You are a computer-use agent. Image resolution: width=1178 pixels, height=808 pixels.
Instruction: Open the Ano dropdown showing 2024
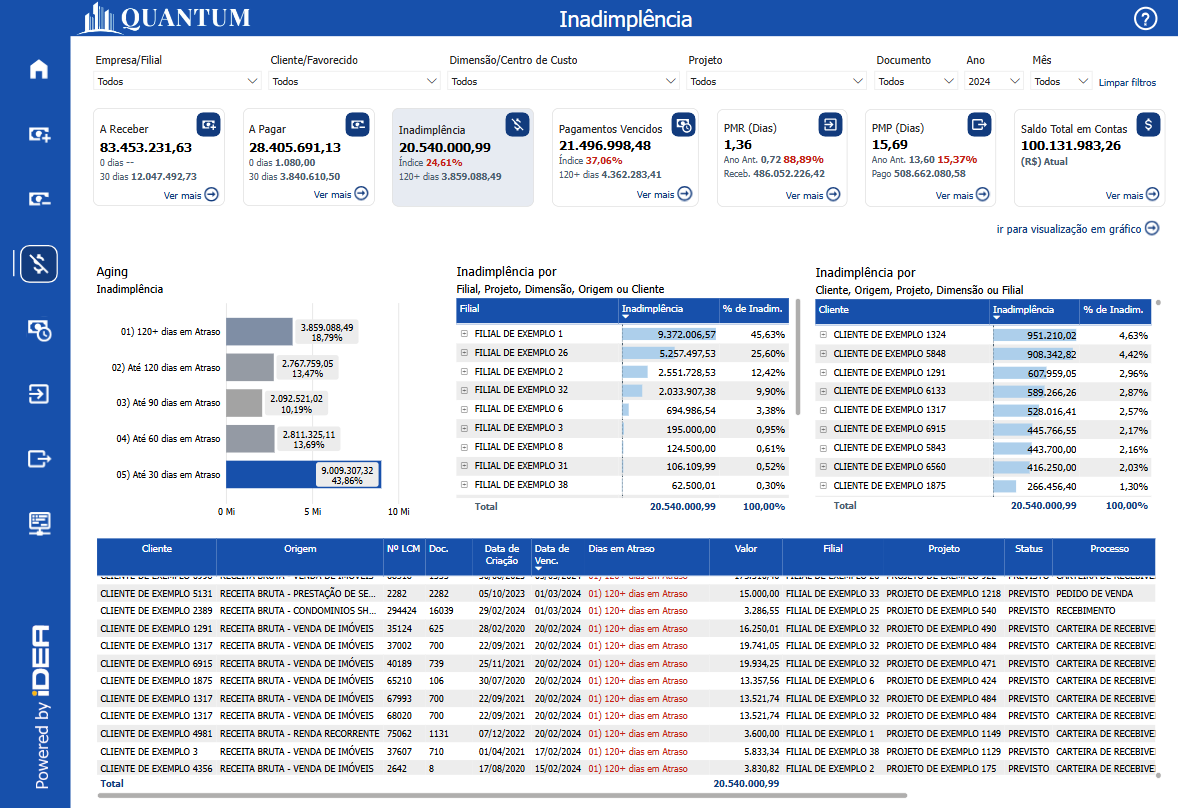[991, 81]
